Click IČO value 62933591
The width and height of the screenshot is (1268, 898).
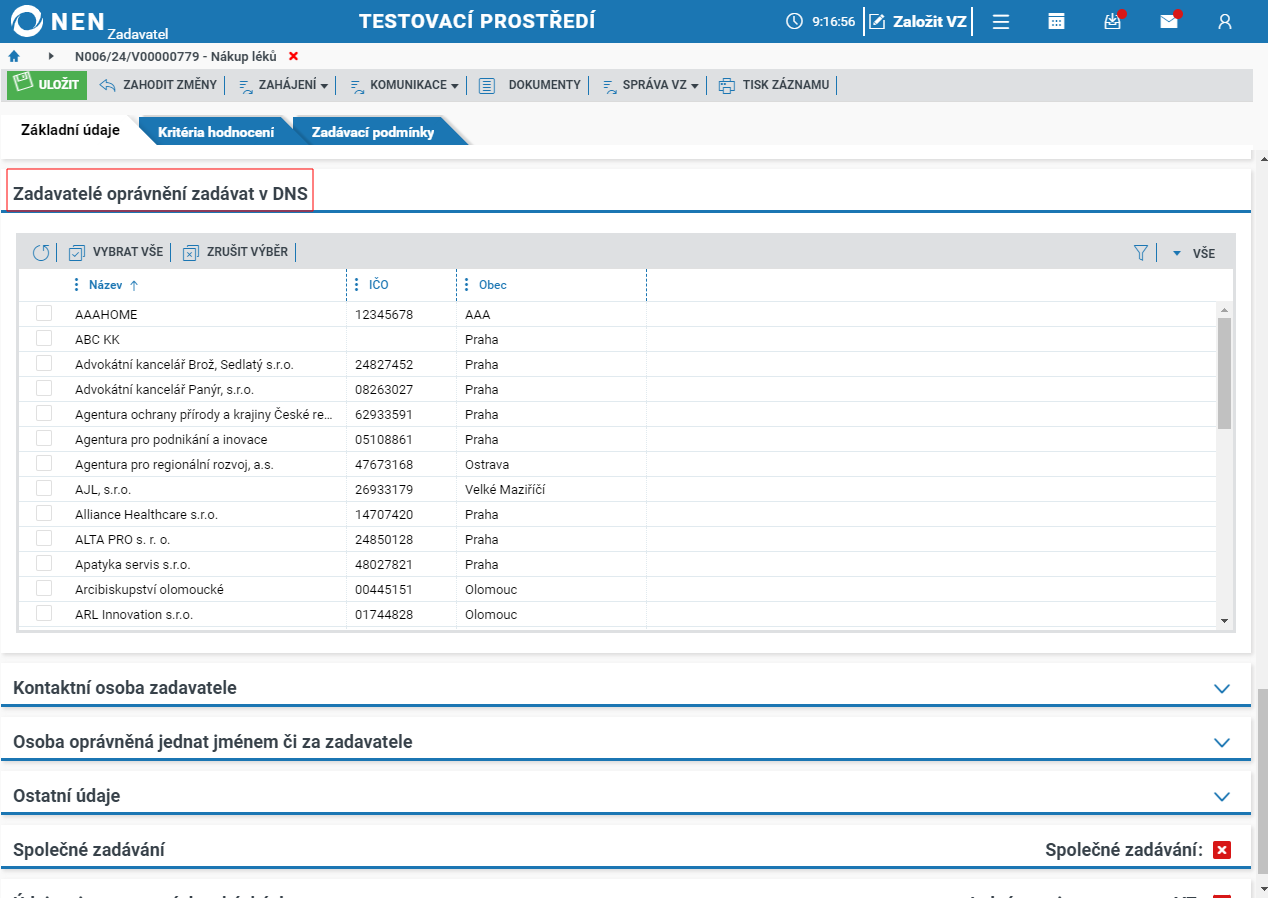click(x=384, y=415)
